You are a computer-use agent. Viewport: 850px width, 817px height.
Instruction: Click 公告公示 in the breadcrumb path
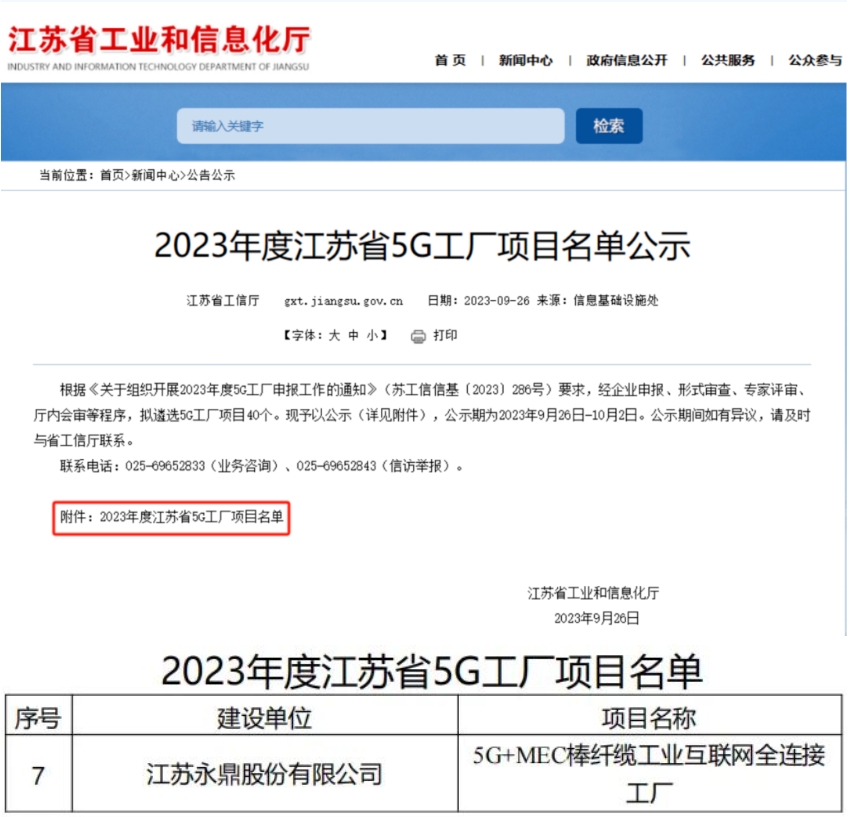coord(211,175)
